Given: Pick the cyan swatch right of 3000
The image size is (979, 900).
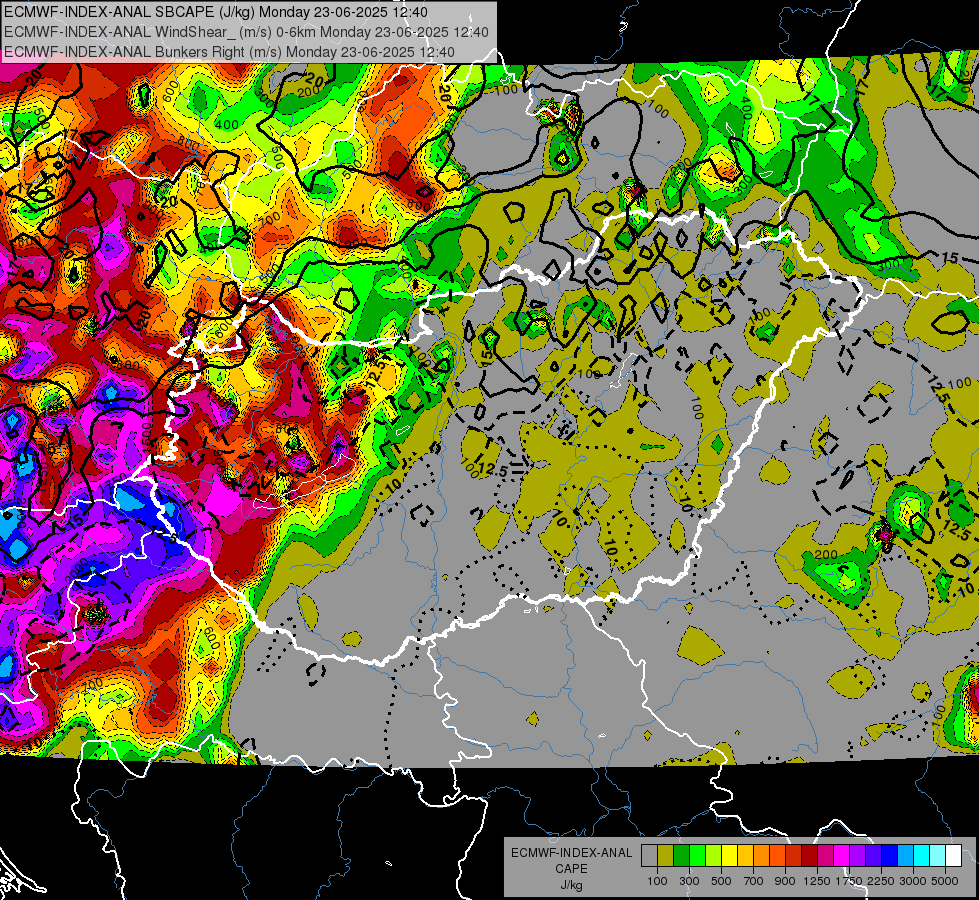Looking at the screenshot, I should pyautogui.click(x=922, y=855).
